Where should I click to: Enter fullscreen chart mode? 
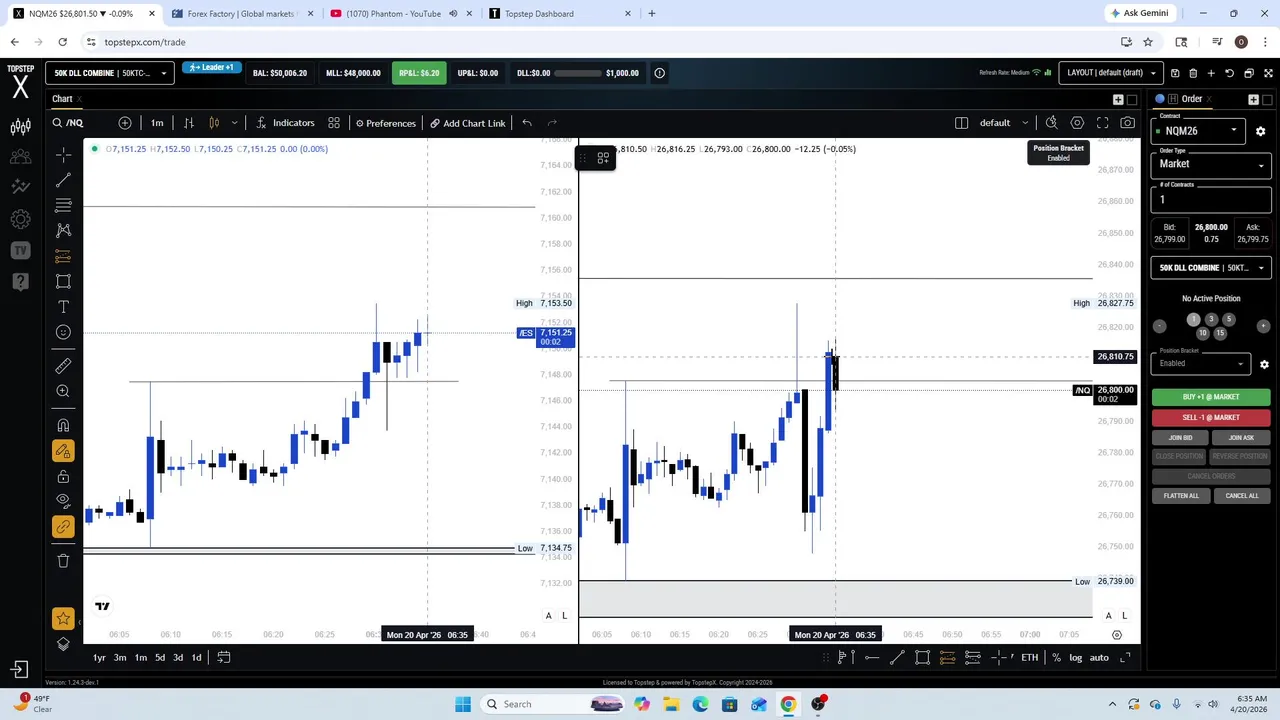pyautogui.click(x=1102, y=123)
